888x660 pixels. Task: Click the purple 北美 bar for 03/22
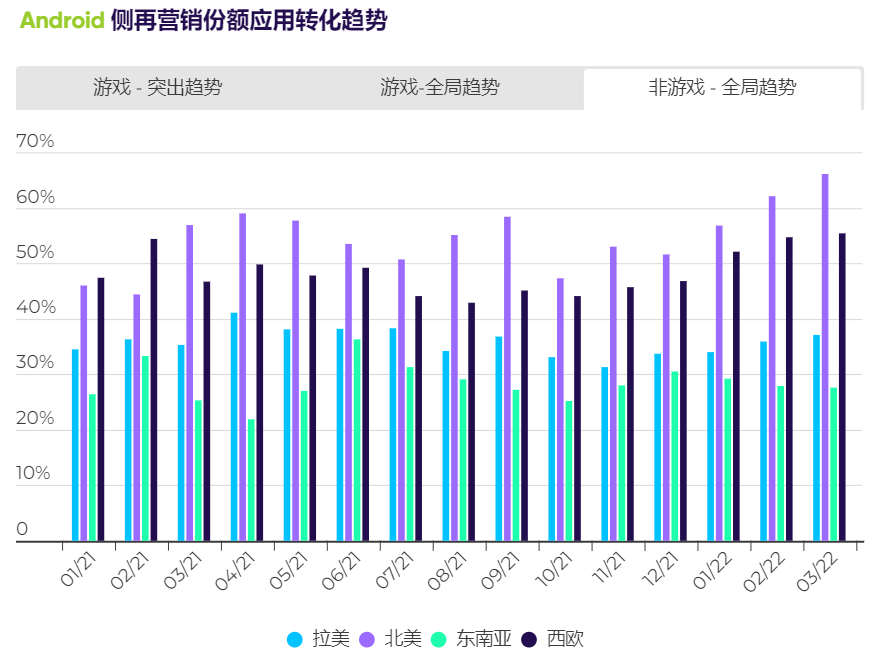(825, 357)
